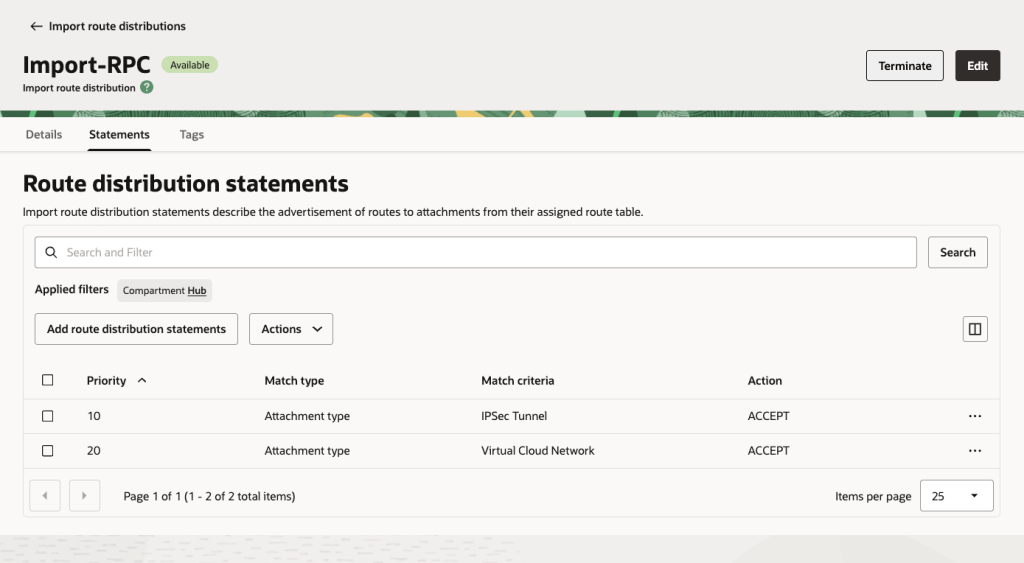Select the checkbox for priority 20 row

pyautogui.click(x=48, y=451)
